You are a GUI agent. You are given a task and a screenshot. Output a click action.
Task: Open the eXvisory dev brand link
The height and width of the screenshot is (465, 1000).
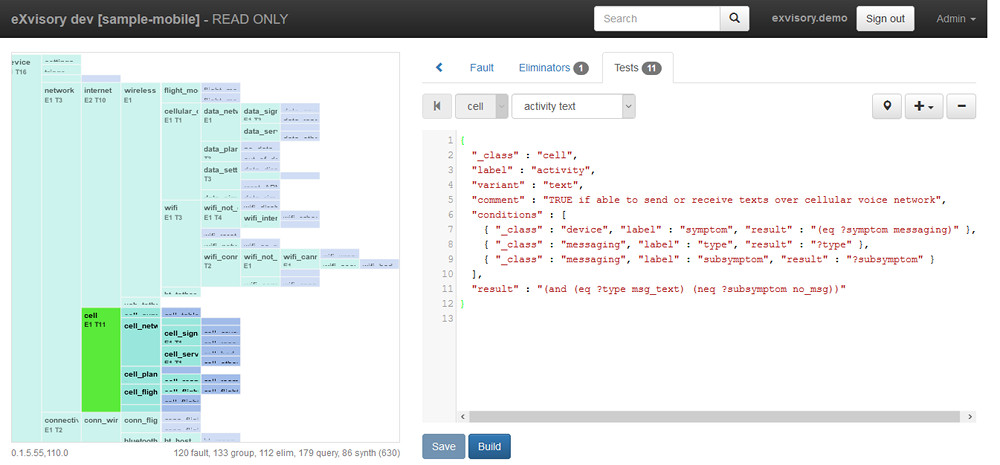(x=149, y=18)
